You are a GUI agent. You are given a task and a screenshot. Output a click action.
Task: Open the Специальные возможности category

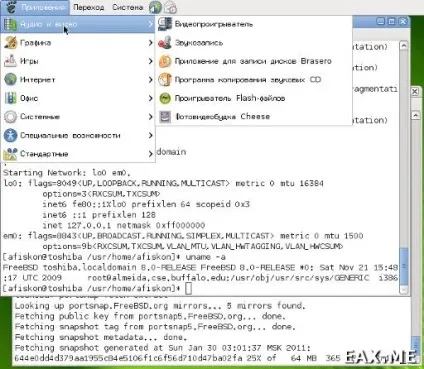click(78, 135)
